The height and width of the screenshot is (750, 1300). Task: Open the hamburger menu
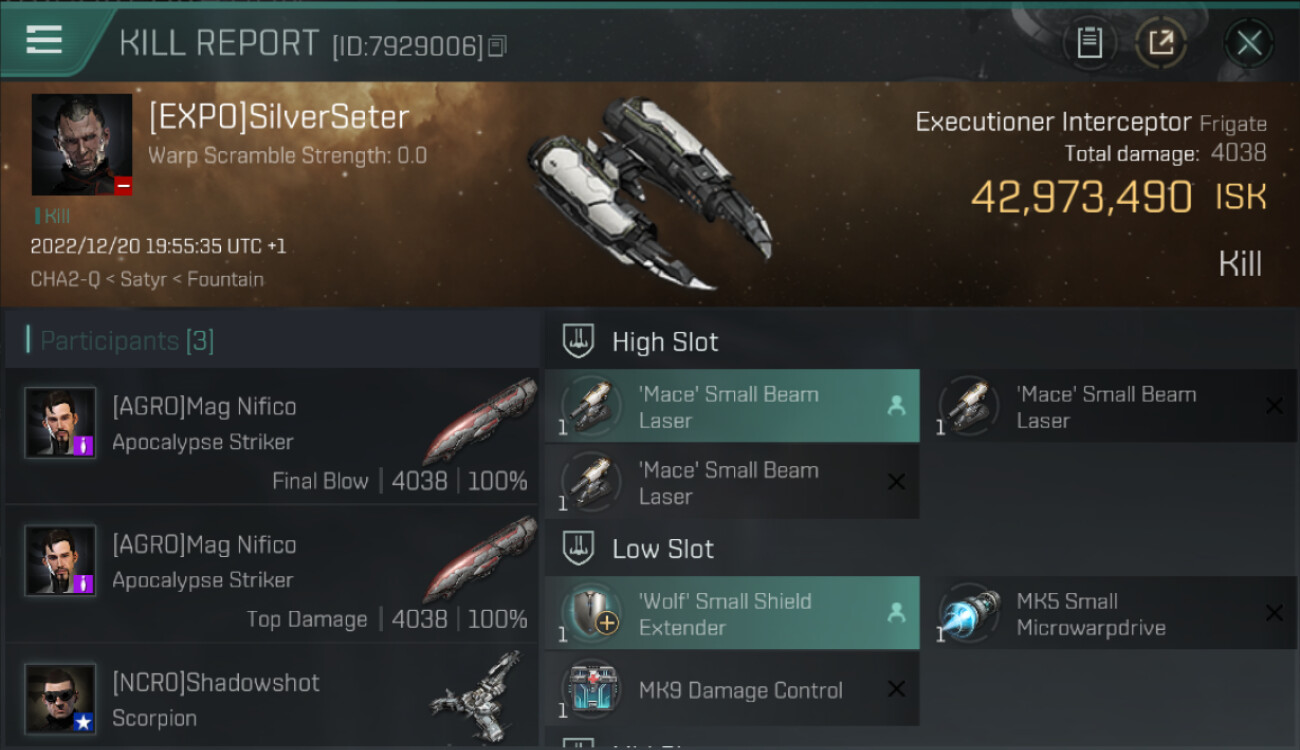[44, 40]
